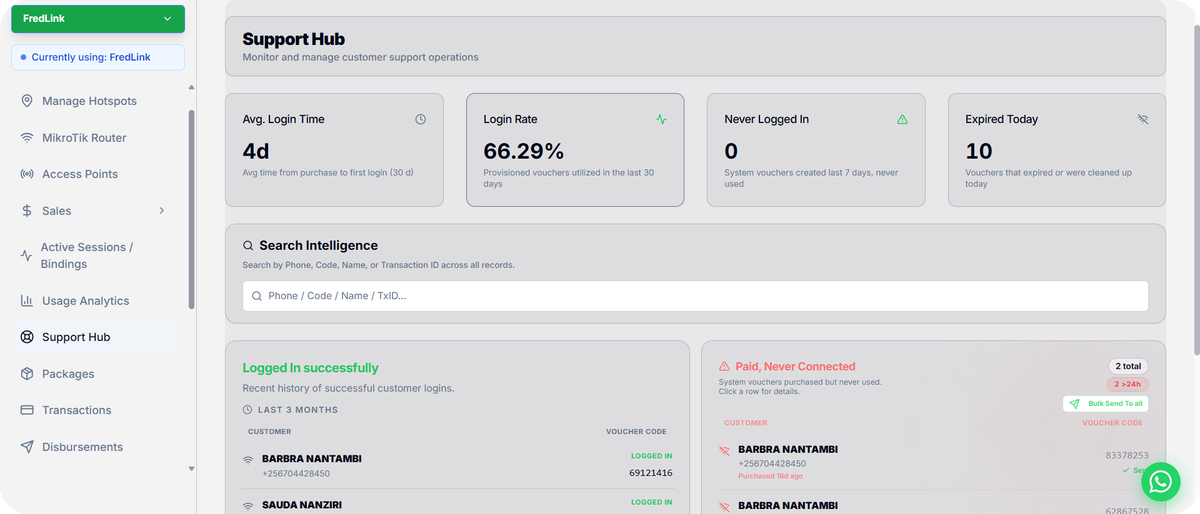The image size is (1200, 514).
Task: Click the Manage Hotspots pin icon
Action: pyautogui.click(x=27, y=101)
